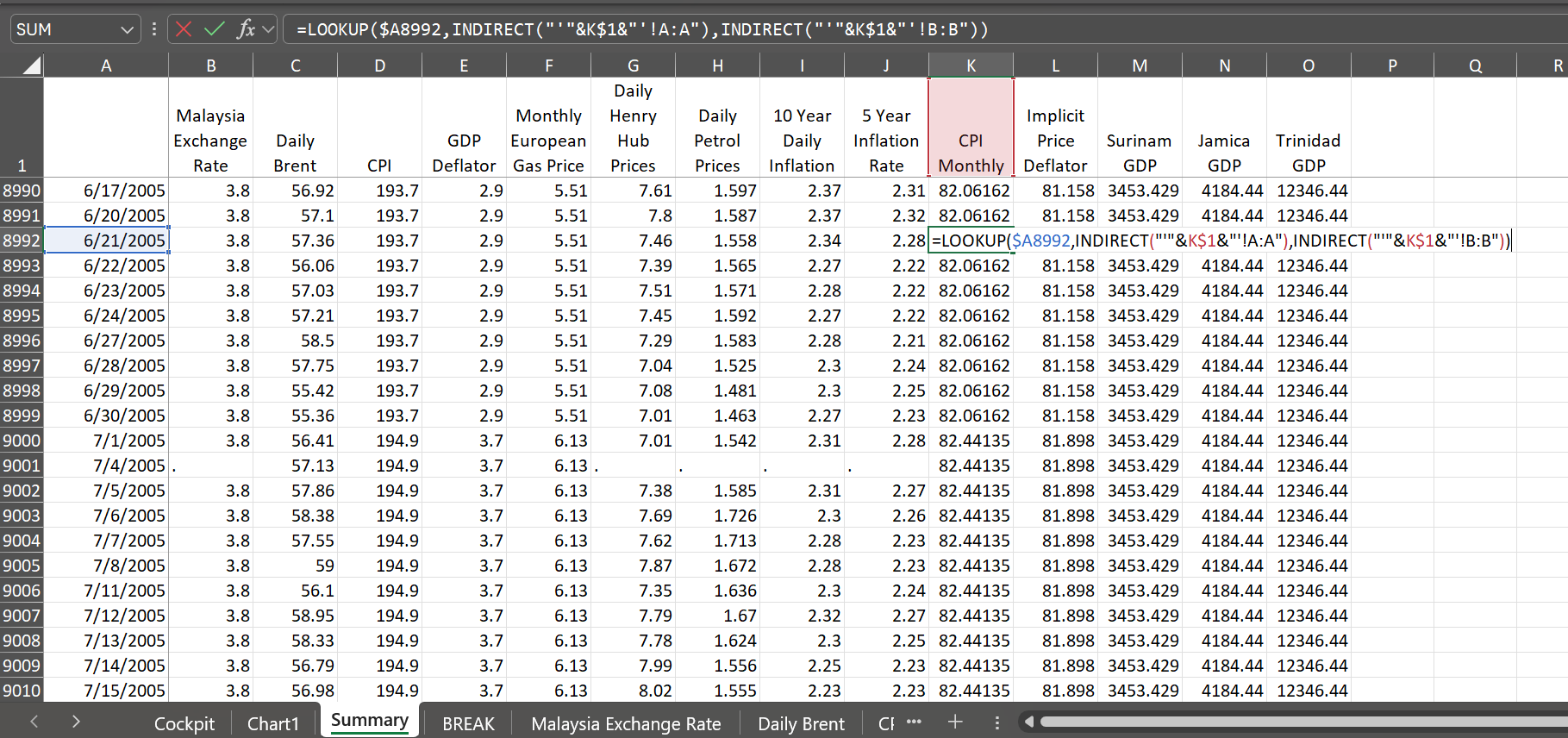Image resolution: width=1568 pixels, height=738 pixels.
Task: Switch to the Cockpit sheet tab
Action: 184,723
